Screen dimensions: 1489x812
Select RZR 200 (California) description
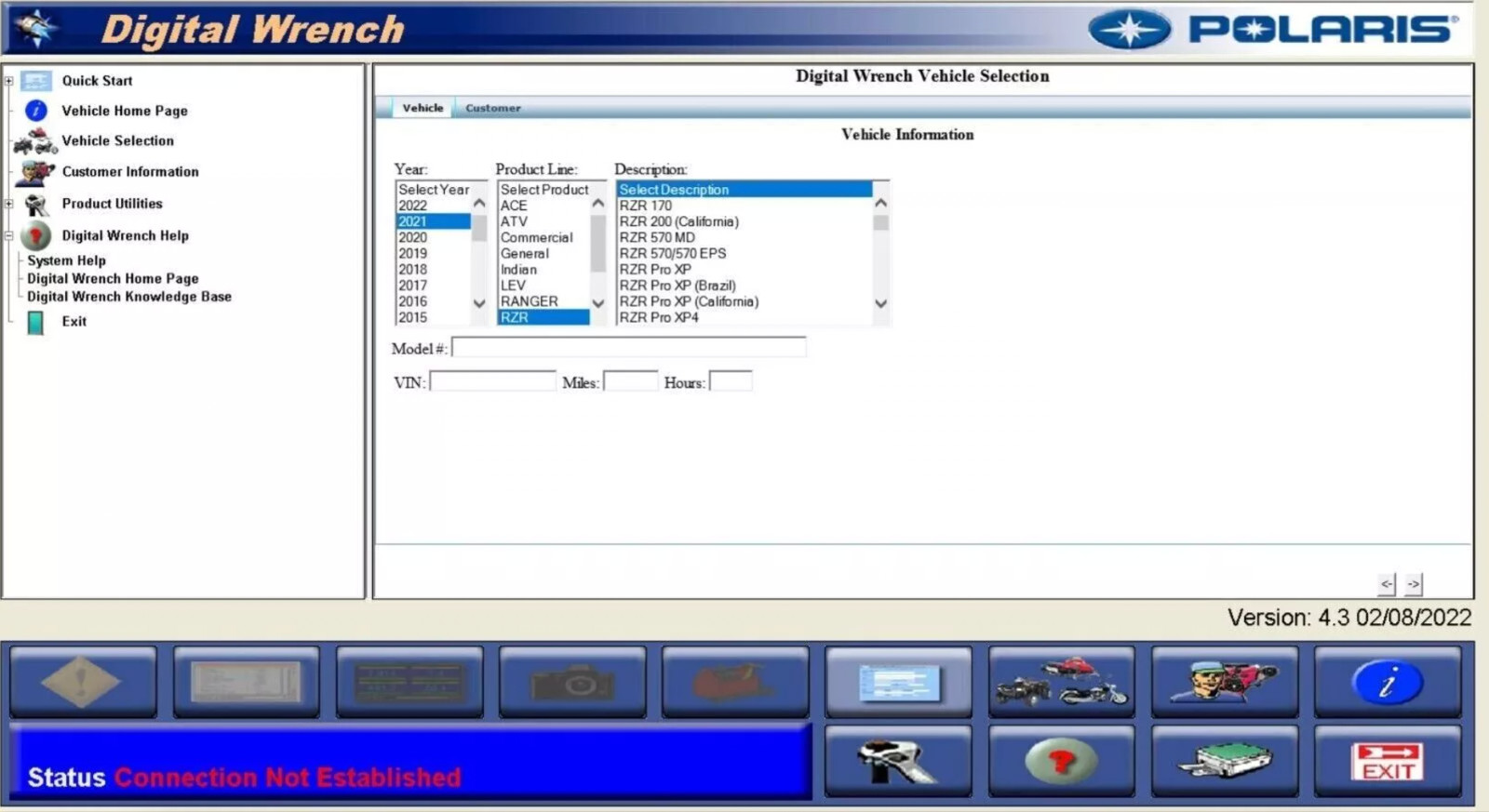point(744,221)
